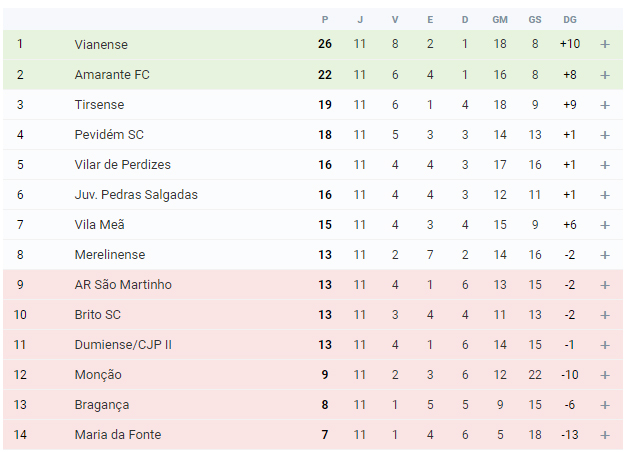Click plus icon for Brito SC

605,315
